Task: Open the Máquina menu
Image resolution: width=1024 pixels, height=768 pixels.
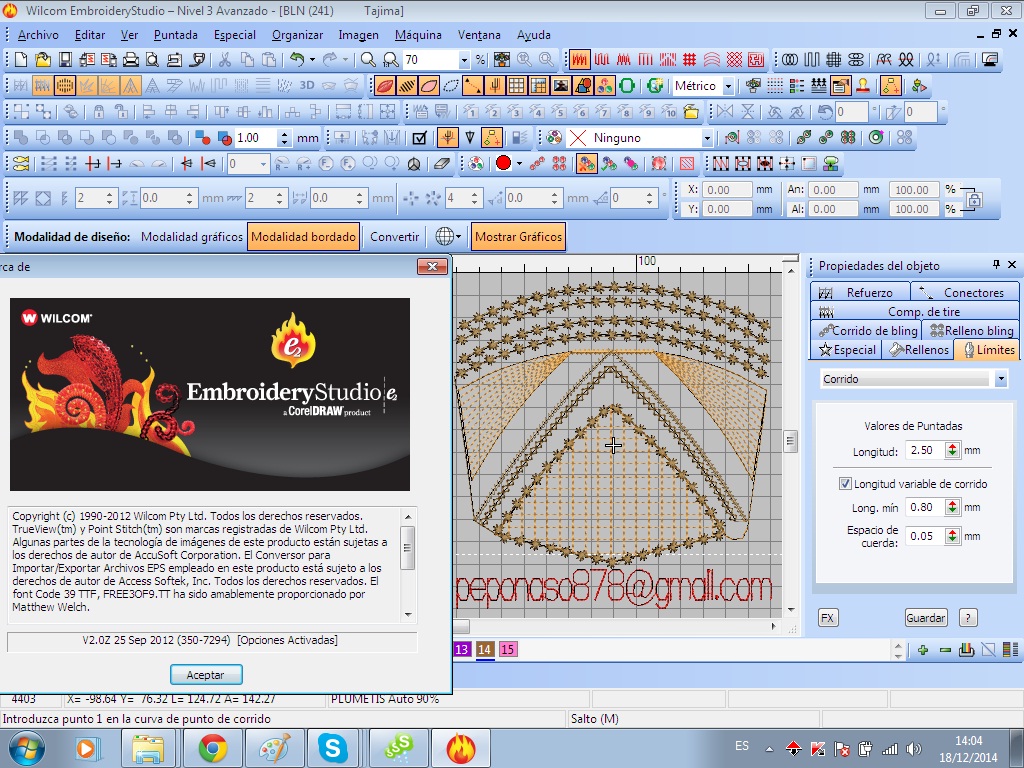Action: click(x=418, y=35)
